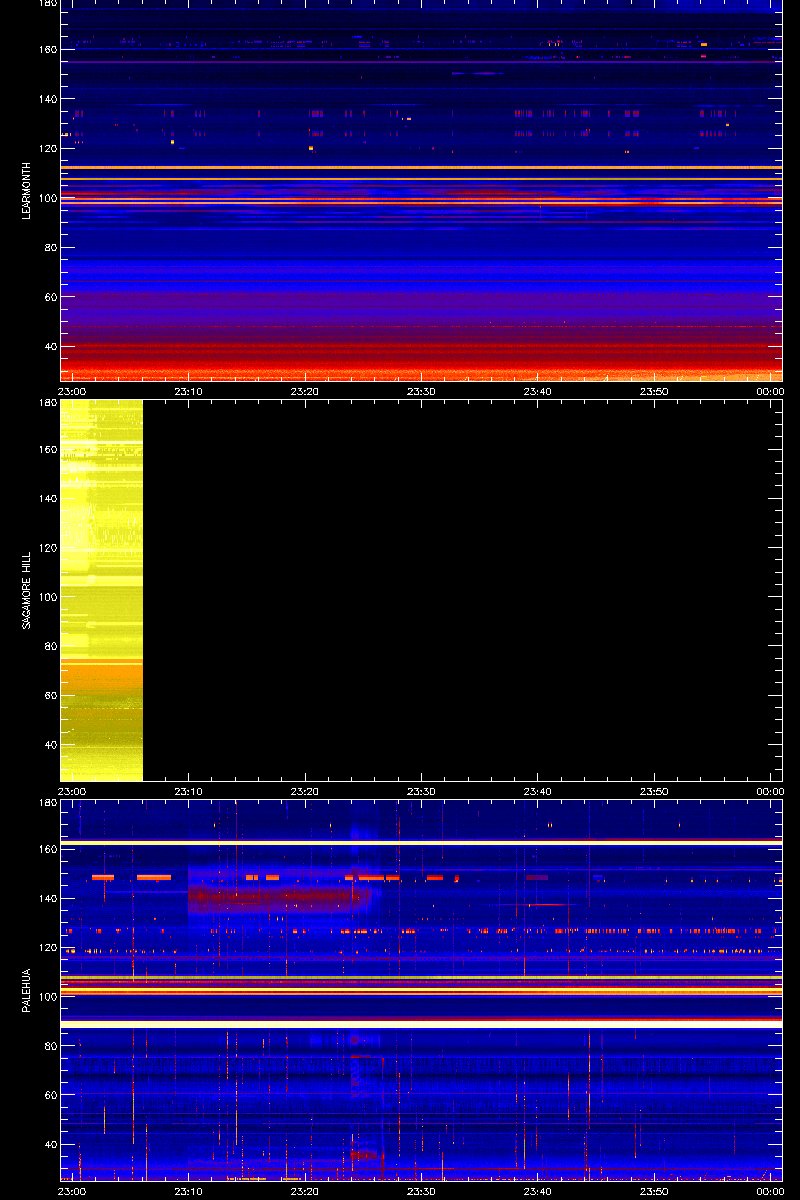Click 00:00 time label under Sagamore Hill panel
800x1200 pixels.
[x=769, y=791]
